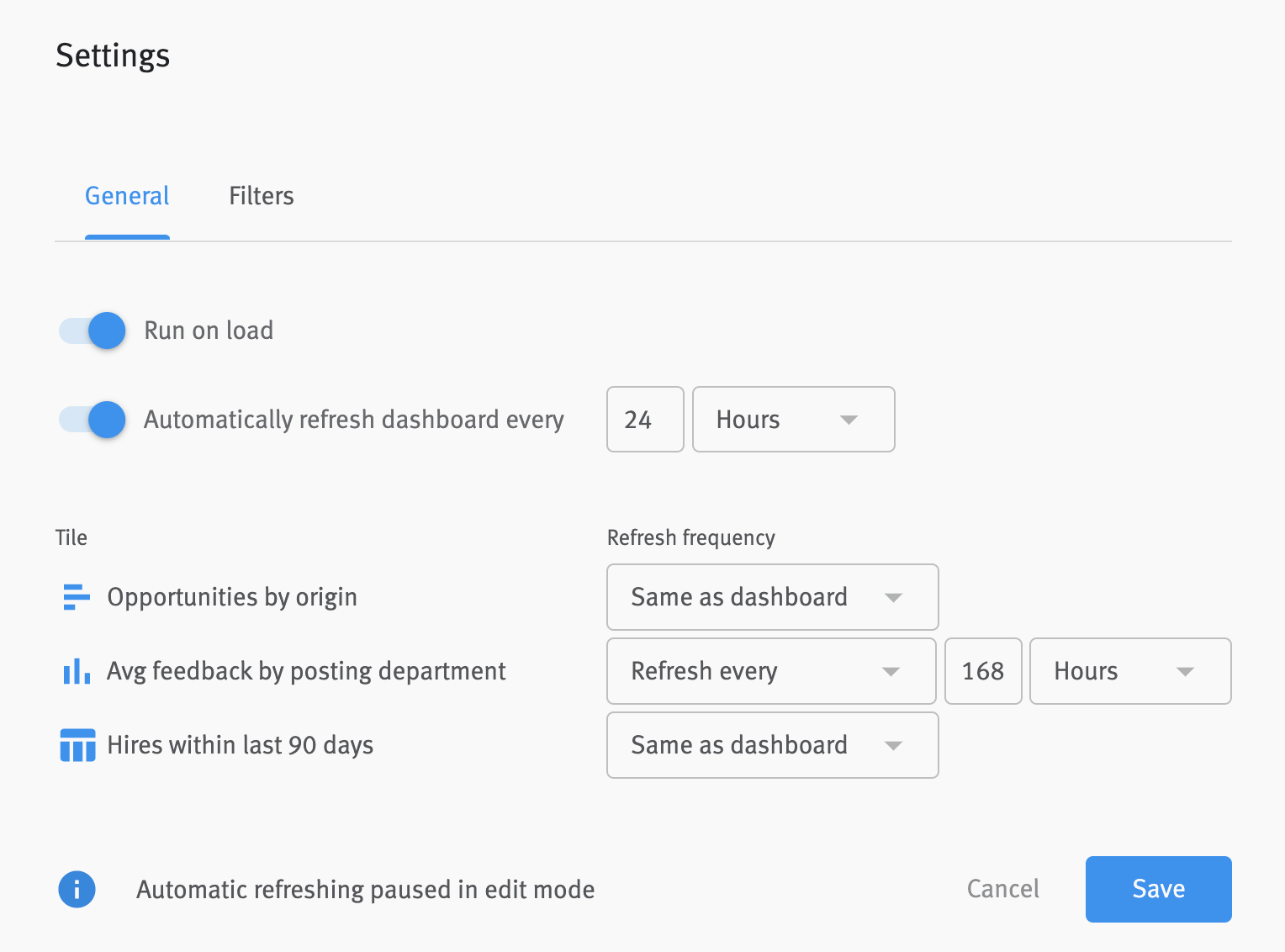Image resolution: width=1285 pixels, height=952 pixels.
Task: Open the refresh frequency dropdown for Opportunities by origin
Action: coord(771,597)
